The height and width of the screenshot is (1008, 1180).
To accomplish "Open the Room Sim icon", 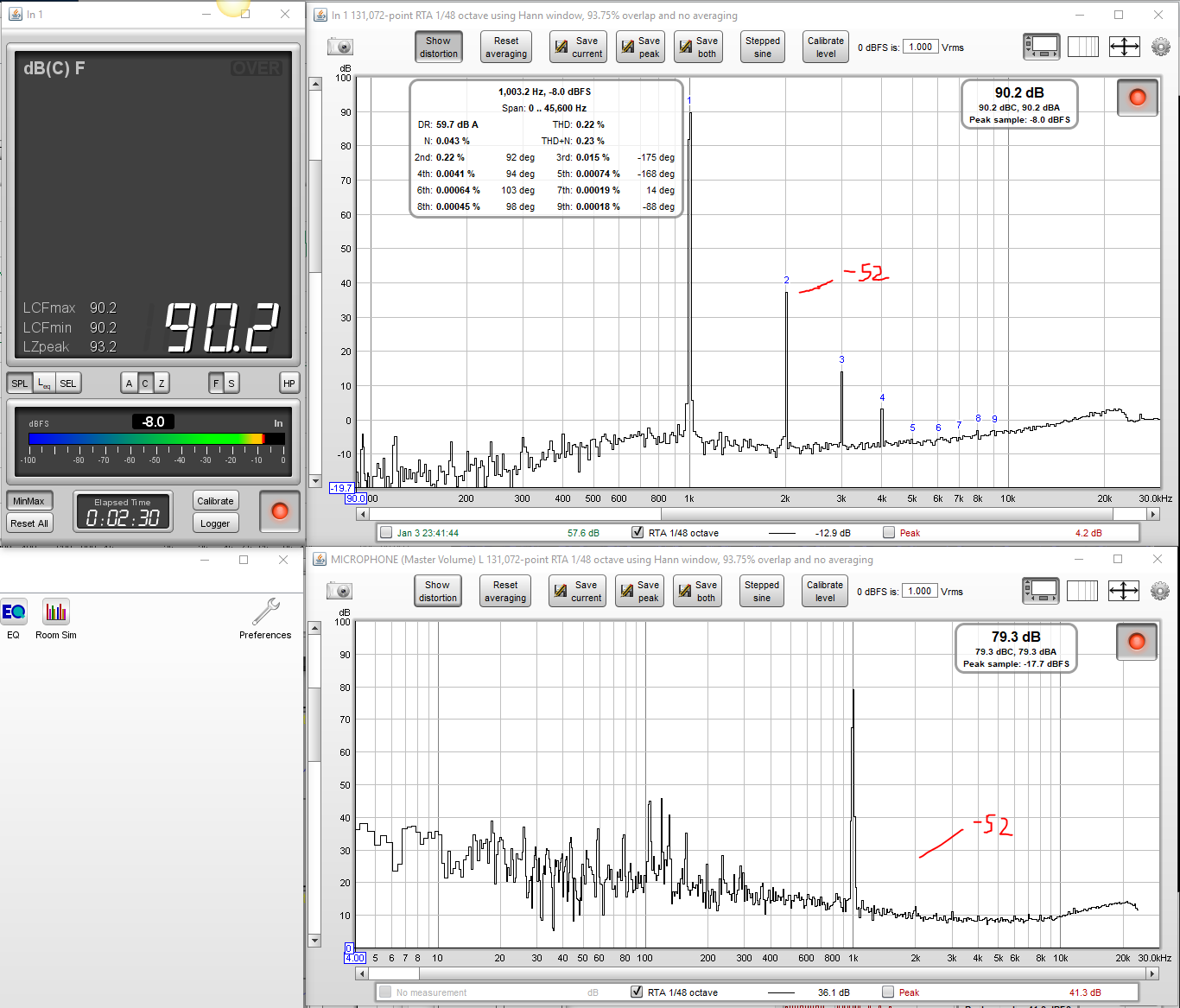I will coord(56,612).
